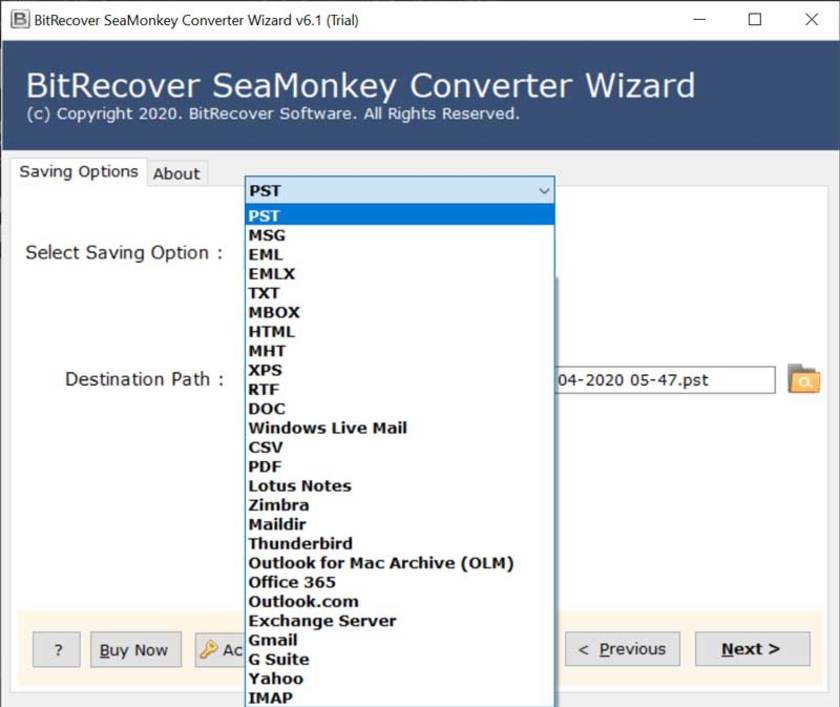Pick HTML in the dropdown list

pyautogui.click(x=400, y=332)
